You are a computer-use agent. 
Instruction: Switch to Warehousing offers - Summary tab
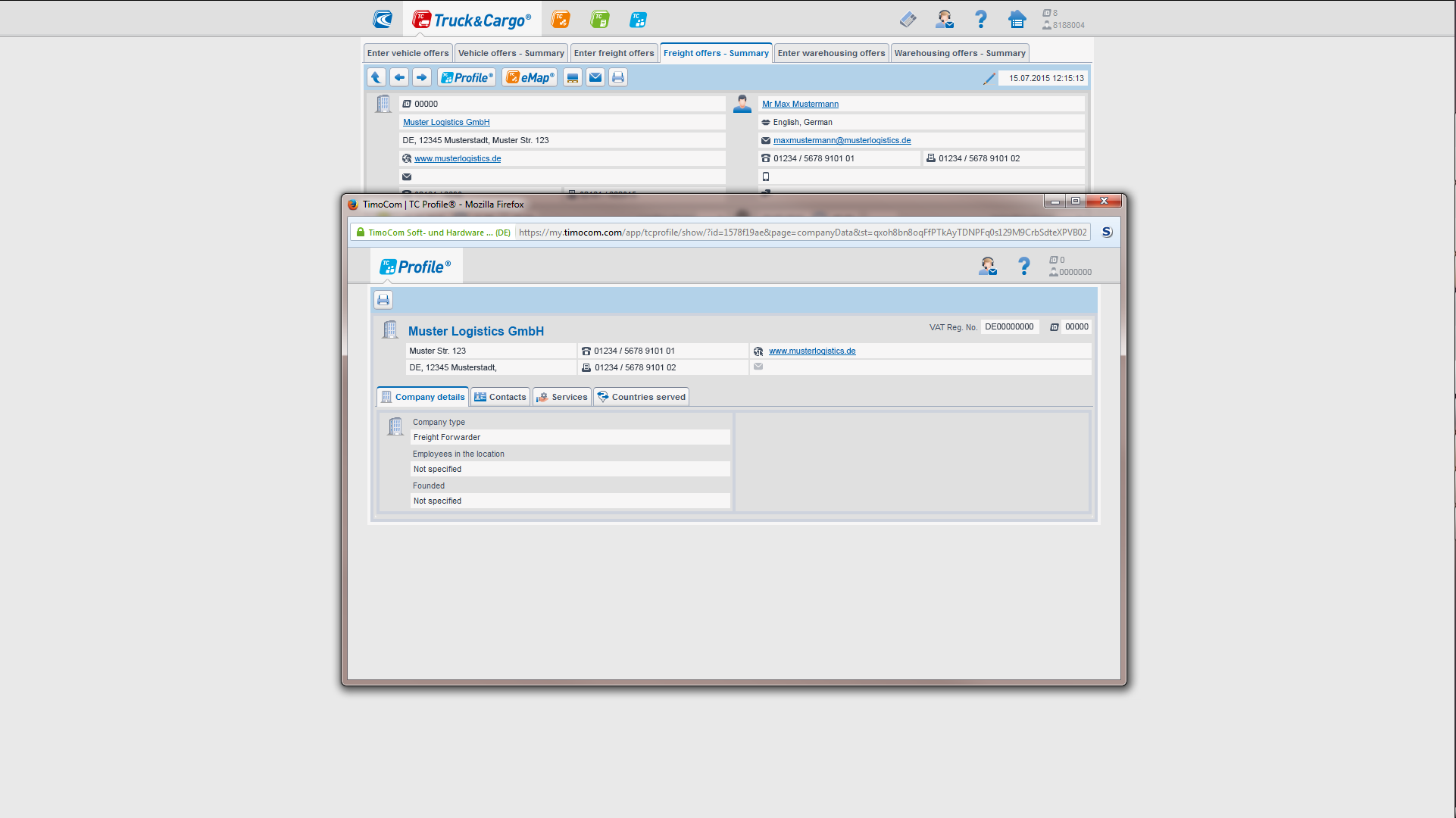(x=960, y=53)
